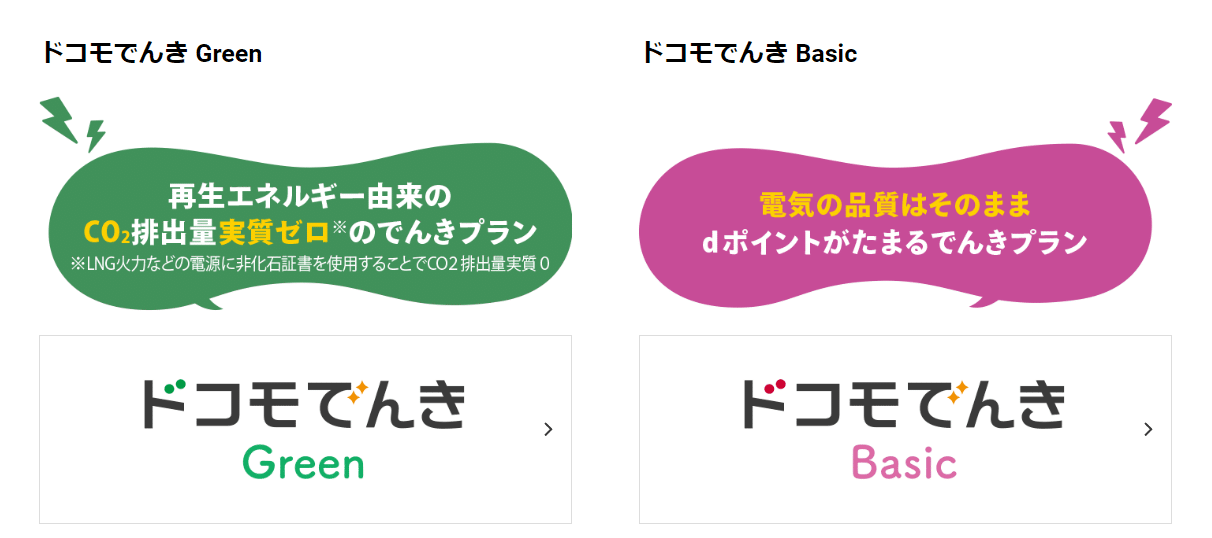Click the LNG火力 footnote text
Viewport: 1212px width, 538px height.
pos(311,264)
